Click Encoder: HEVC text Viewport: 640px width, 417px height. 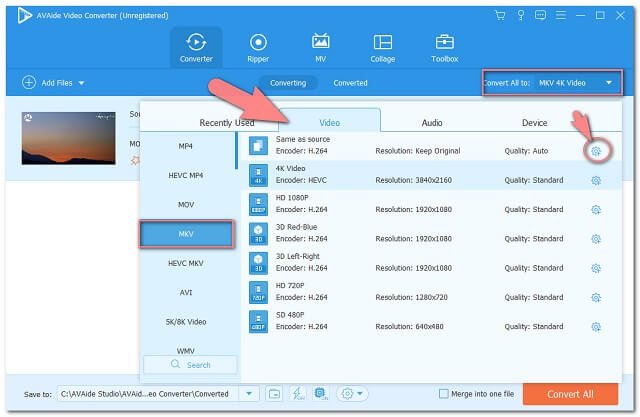coord(301,180)
